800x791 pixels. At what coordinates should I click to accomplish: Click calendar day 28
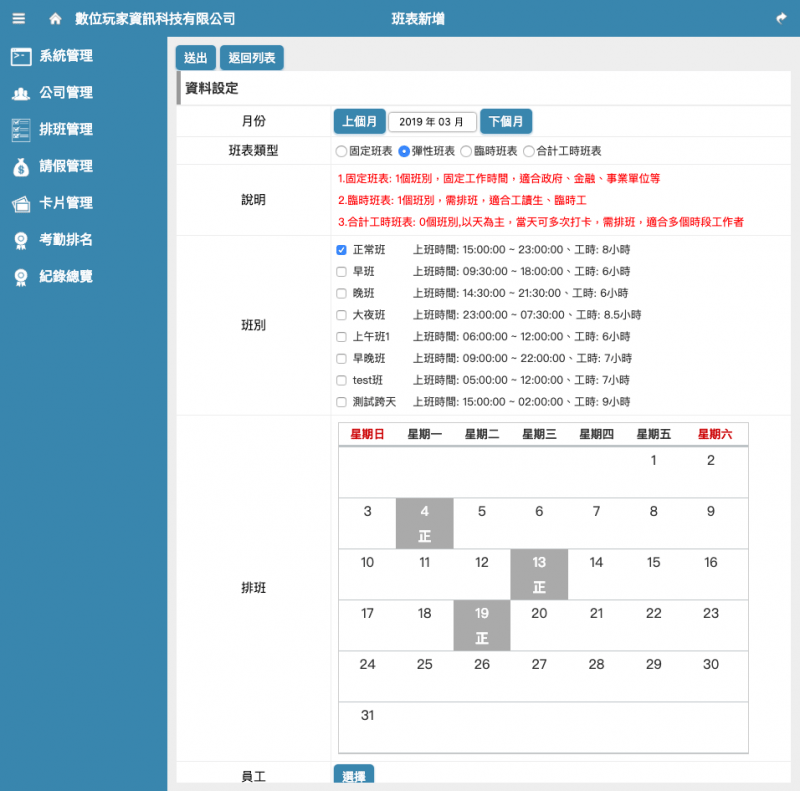(596, 677)
